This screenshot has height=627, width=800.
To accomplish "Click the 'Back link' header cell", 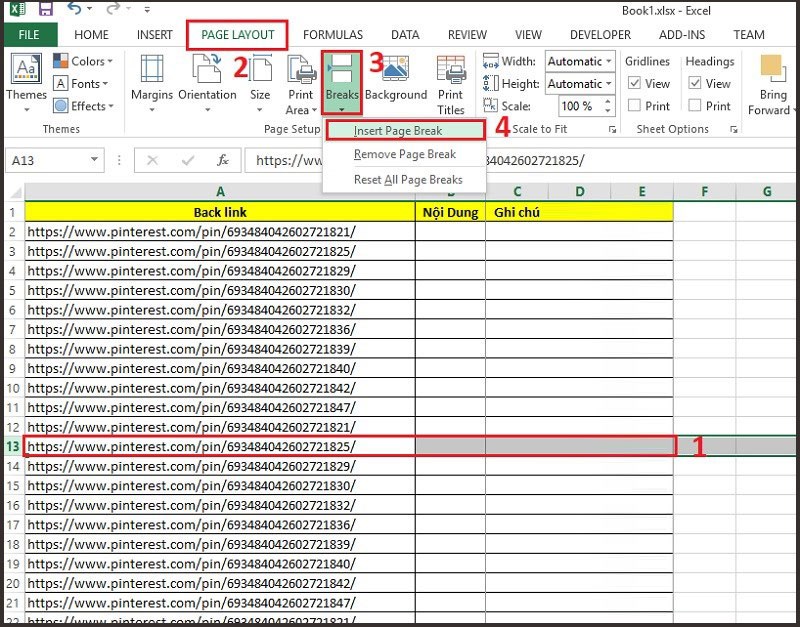I will pos(220,212).
